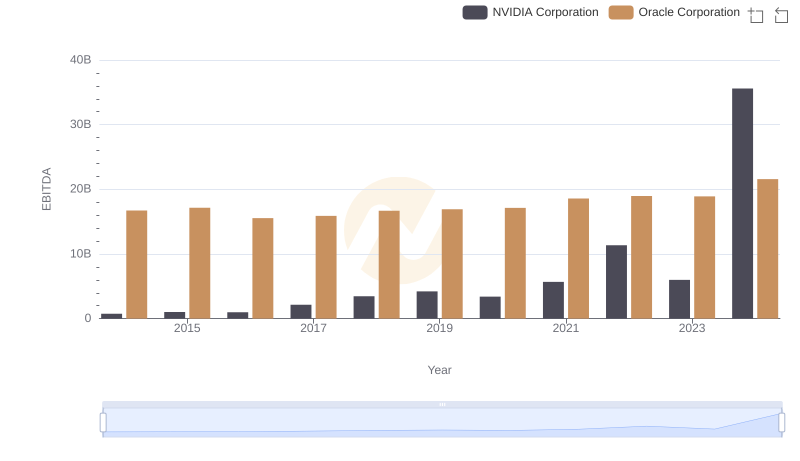The width and height of the screenshot is (800, 461).
Task: Click the 30B y-axis label
Action: pyautogui.click(x=80, y=124)
